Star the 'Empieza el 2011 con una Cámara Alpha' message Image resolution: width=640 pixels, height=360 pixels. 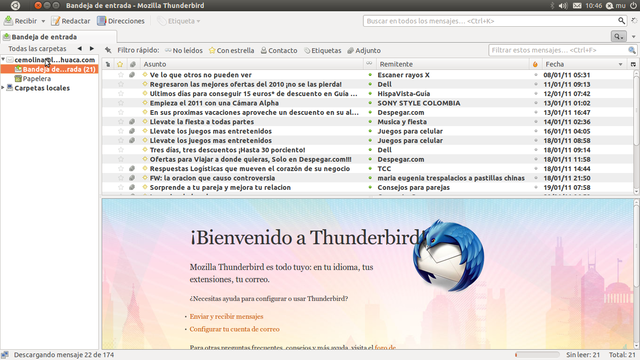tap(120, 103)
